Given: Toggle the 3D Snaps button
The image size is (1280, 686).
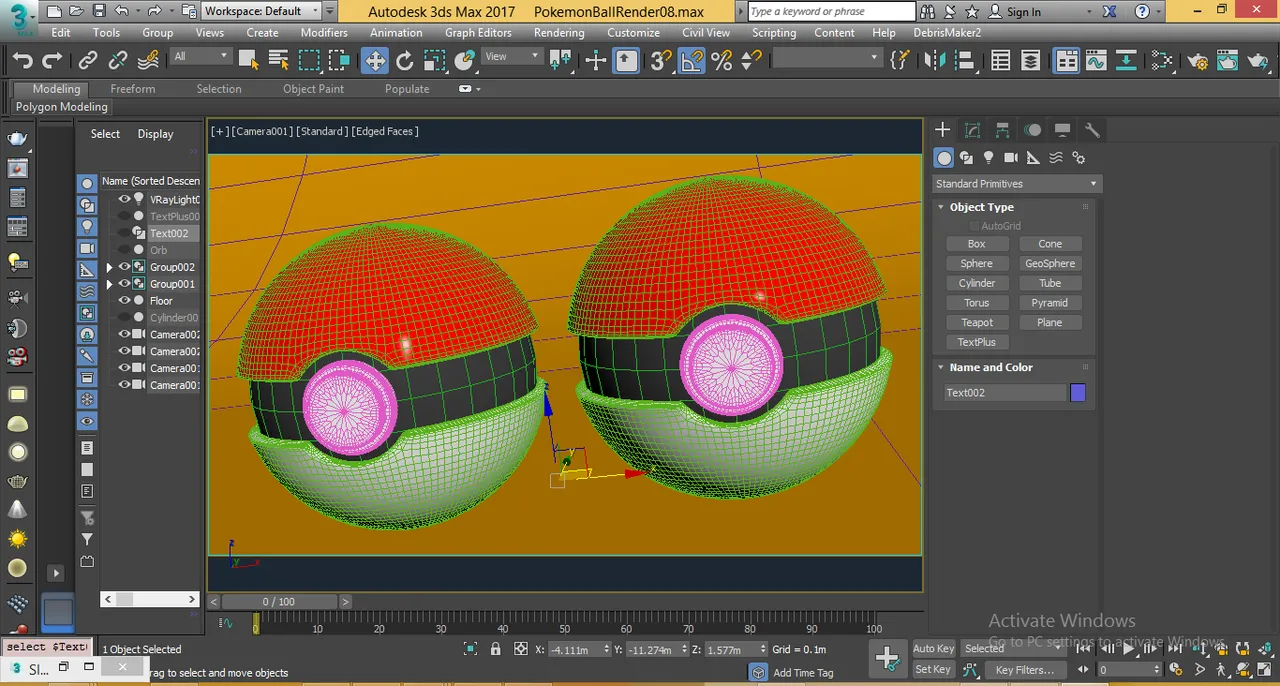Looking at the screenshot, I should click(661, 61).
